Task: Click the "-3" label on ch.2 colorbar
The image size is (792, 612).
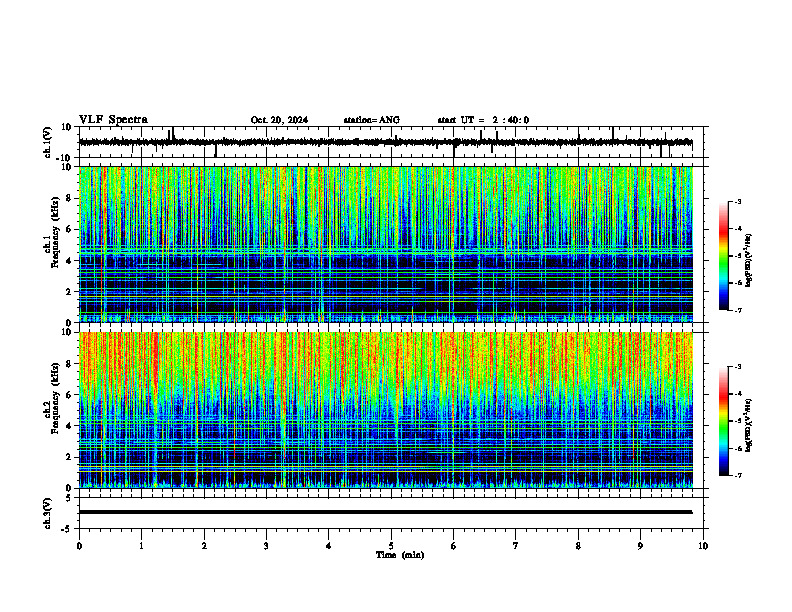Action: (738, 367)
